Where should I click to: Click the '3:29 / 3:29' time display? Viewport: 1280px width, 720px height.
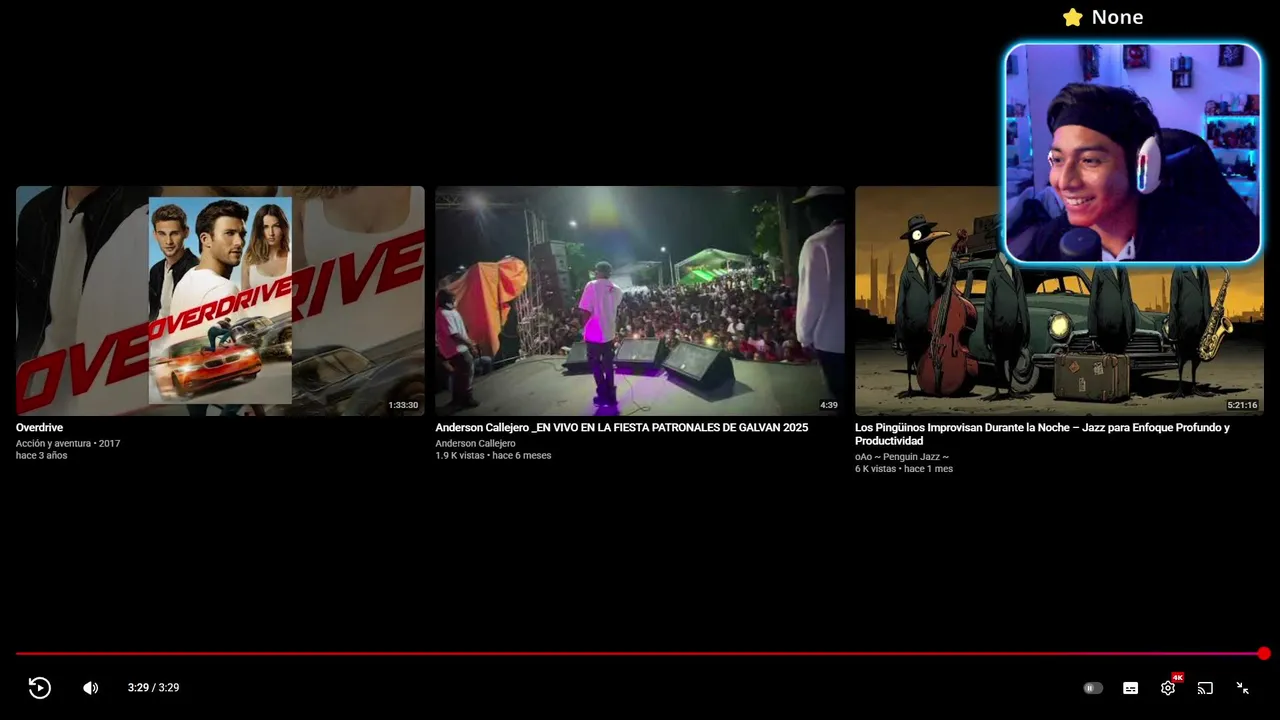point(153,688)
